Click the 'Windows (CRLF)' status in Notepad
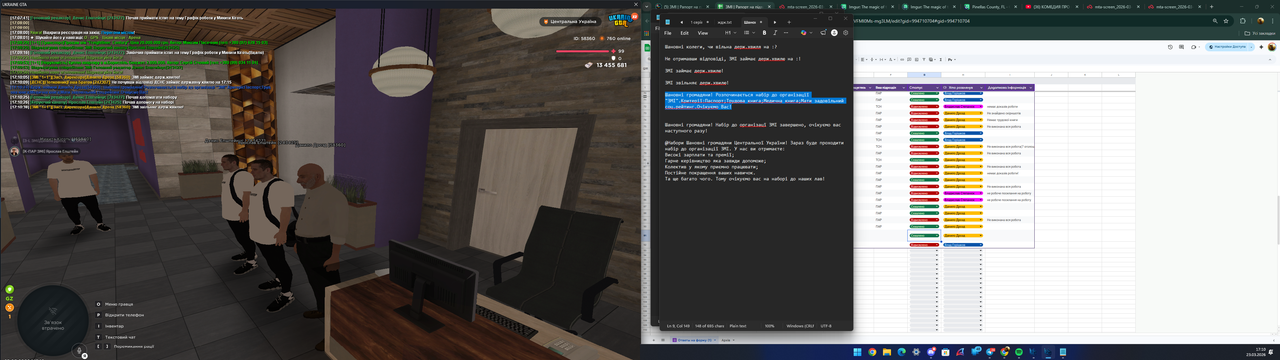Screen dimensions: 1280x360 (x=799, y=325)
